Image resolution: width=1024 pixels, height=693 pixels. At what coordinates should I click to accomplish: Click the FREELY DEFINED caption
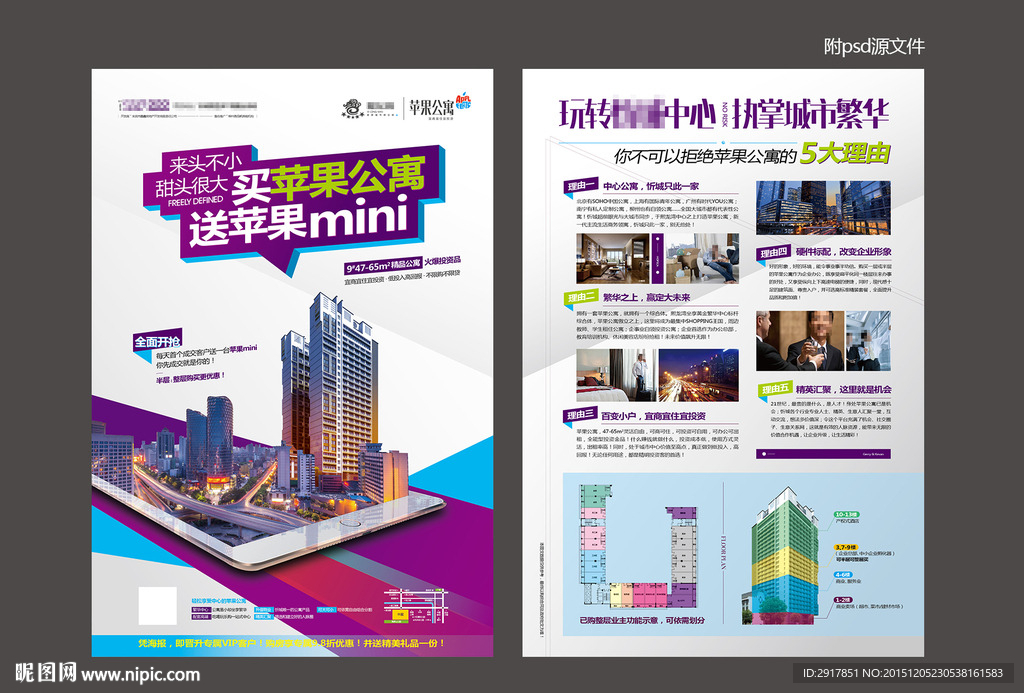pyautogui.click(x=195, y=202)
